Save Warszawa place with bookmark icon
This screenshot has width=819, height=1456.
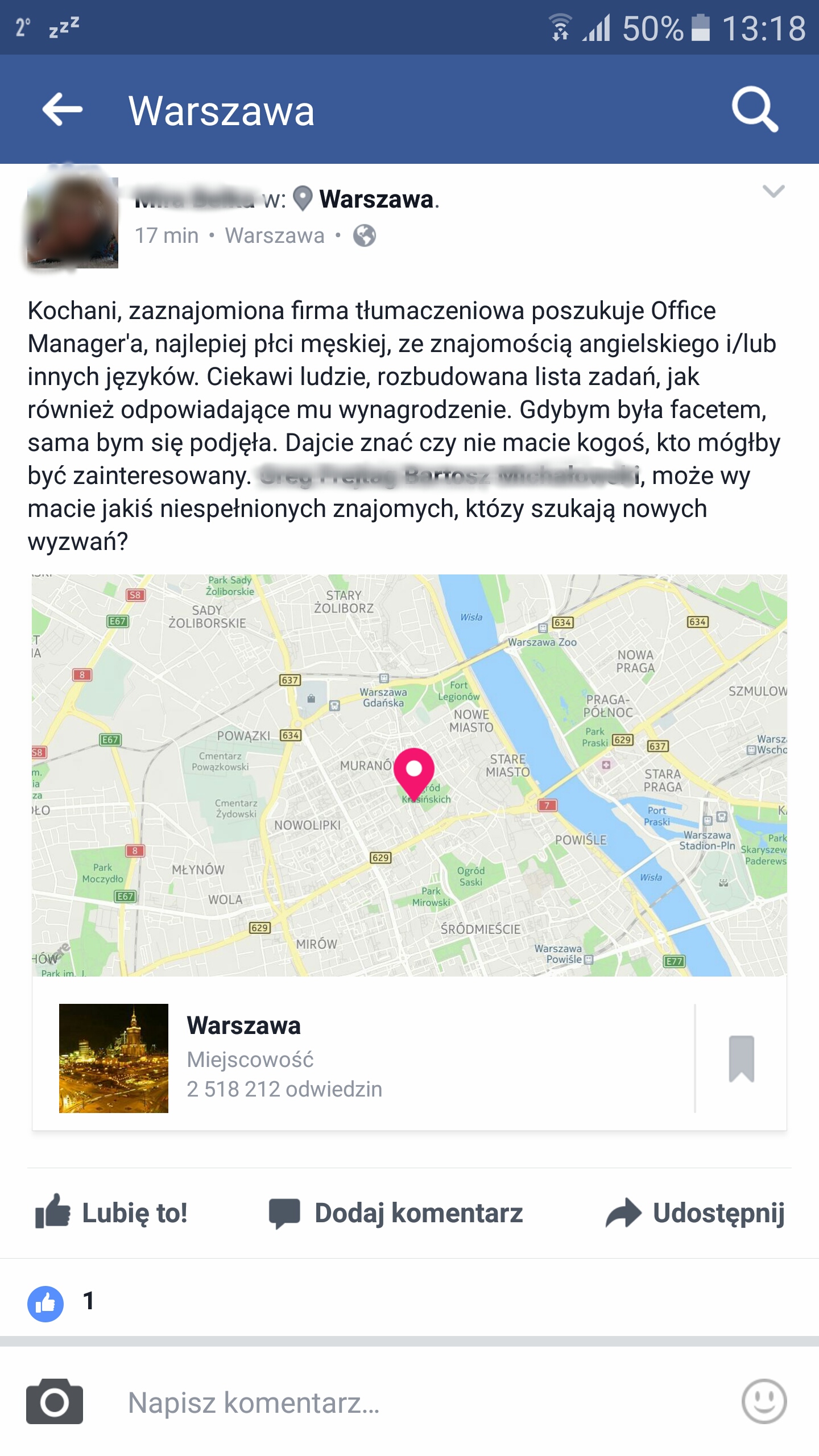tap(742, 1058)
